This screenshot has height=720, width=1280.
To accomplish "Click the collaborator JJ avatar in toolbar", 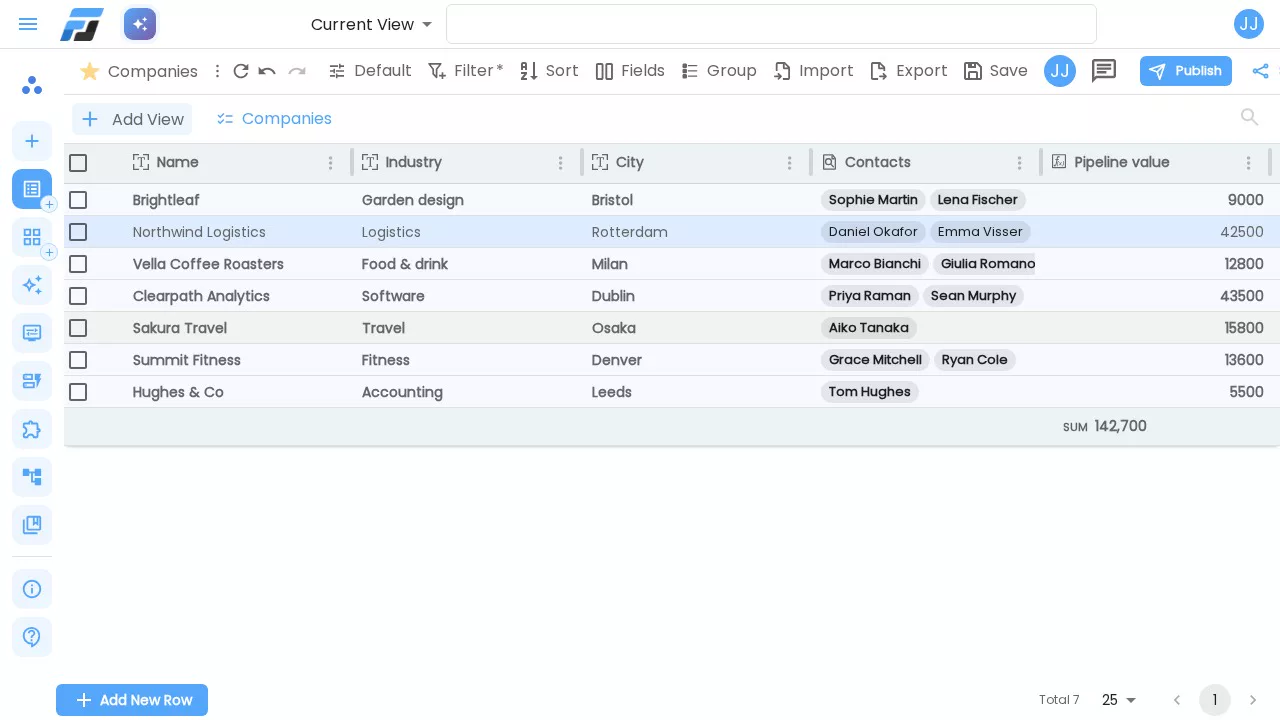I will tap(1060, 71).
